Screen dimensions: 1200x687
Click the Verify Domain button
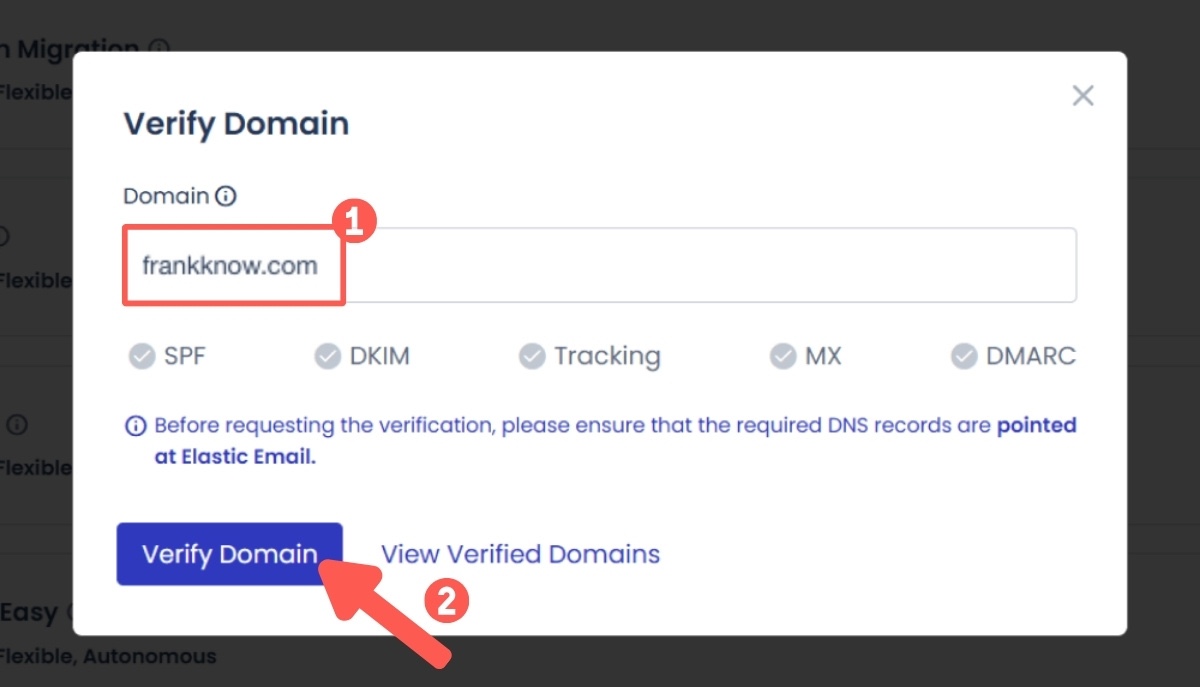(x=228, y=553)
